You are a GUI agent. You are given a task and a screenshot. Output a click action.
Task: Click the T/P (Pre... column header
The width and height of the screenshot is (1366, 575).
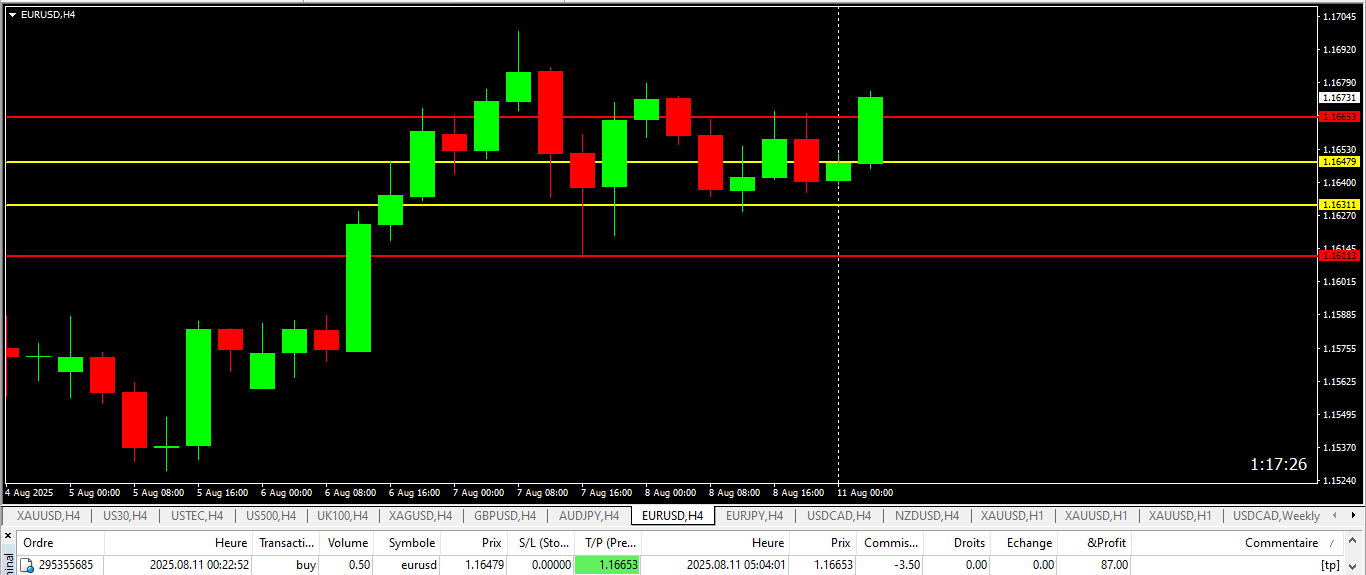point(609,543)
